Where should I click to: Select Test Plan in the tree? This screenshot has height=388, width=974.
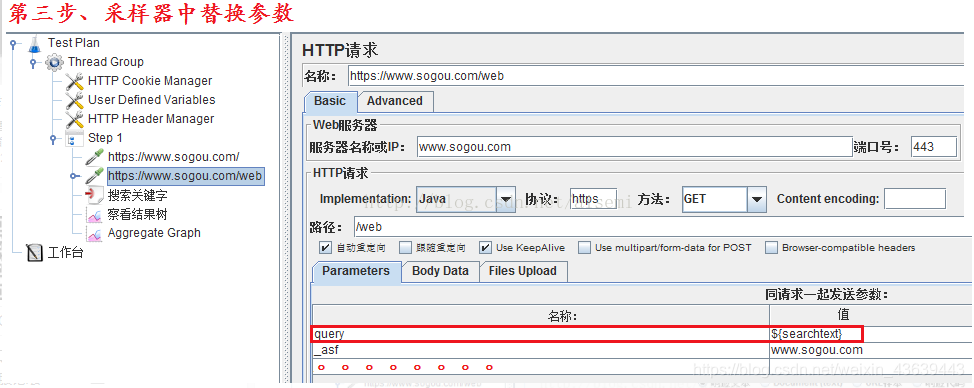[74, 43]
